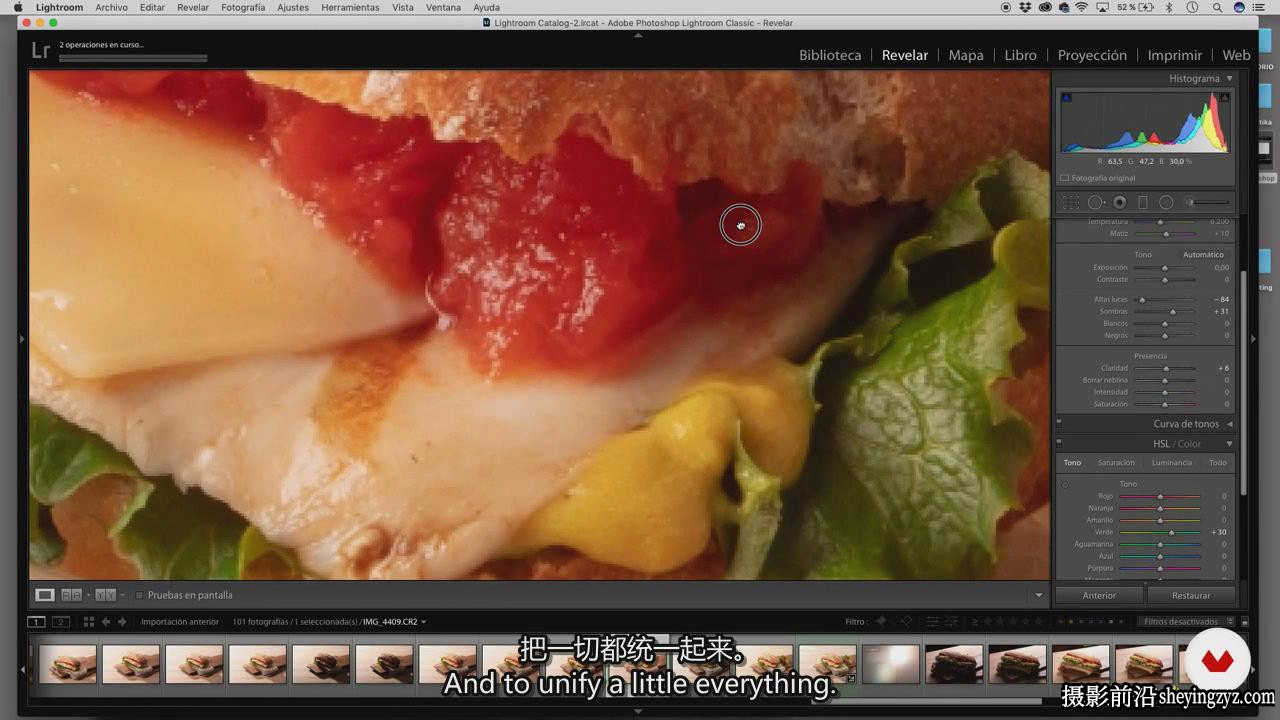Select the Red Eye Correction tool icon
Screen dimensions: 1280x720
[1120, 202]
